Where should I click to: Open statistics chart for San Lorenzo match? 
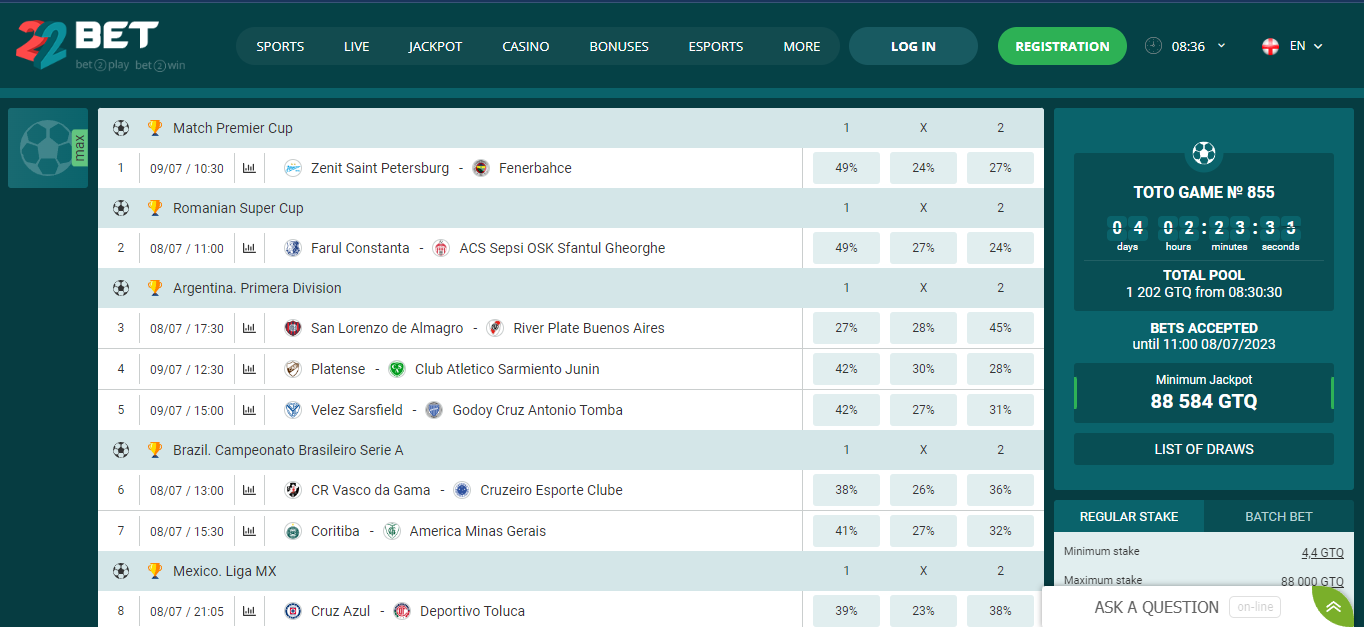(x=249, y=328)
